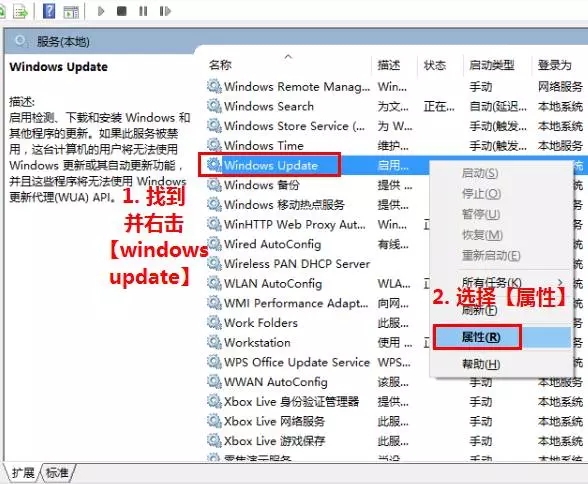The height and width of the screenshot is (484, 588).
Task: Click the gear icon beside Wireless PAN DHCP Server
Action: pos(214,264)
